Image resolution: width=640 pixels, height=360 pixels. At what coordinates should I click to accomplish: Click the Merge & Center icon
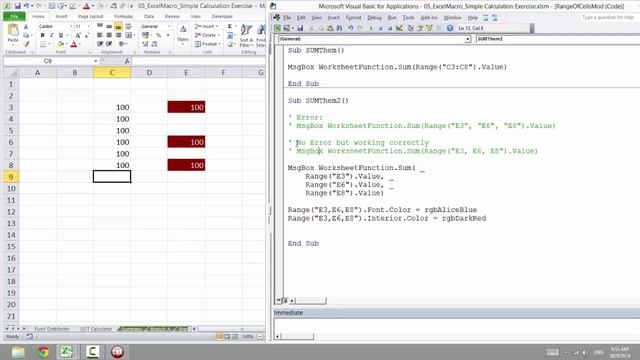tap(128, 36)
